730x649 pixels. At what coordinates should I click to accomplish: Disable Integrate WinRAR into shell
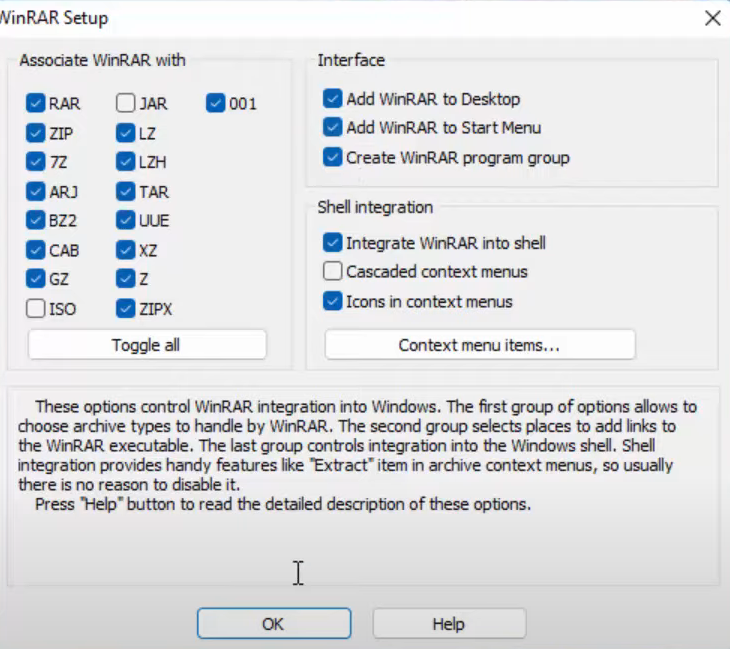pos(333,243)
